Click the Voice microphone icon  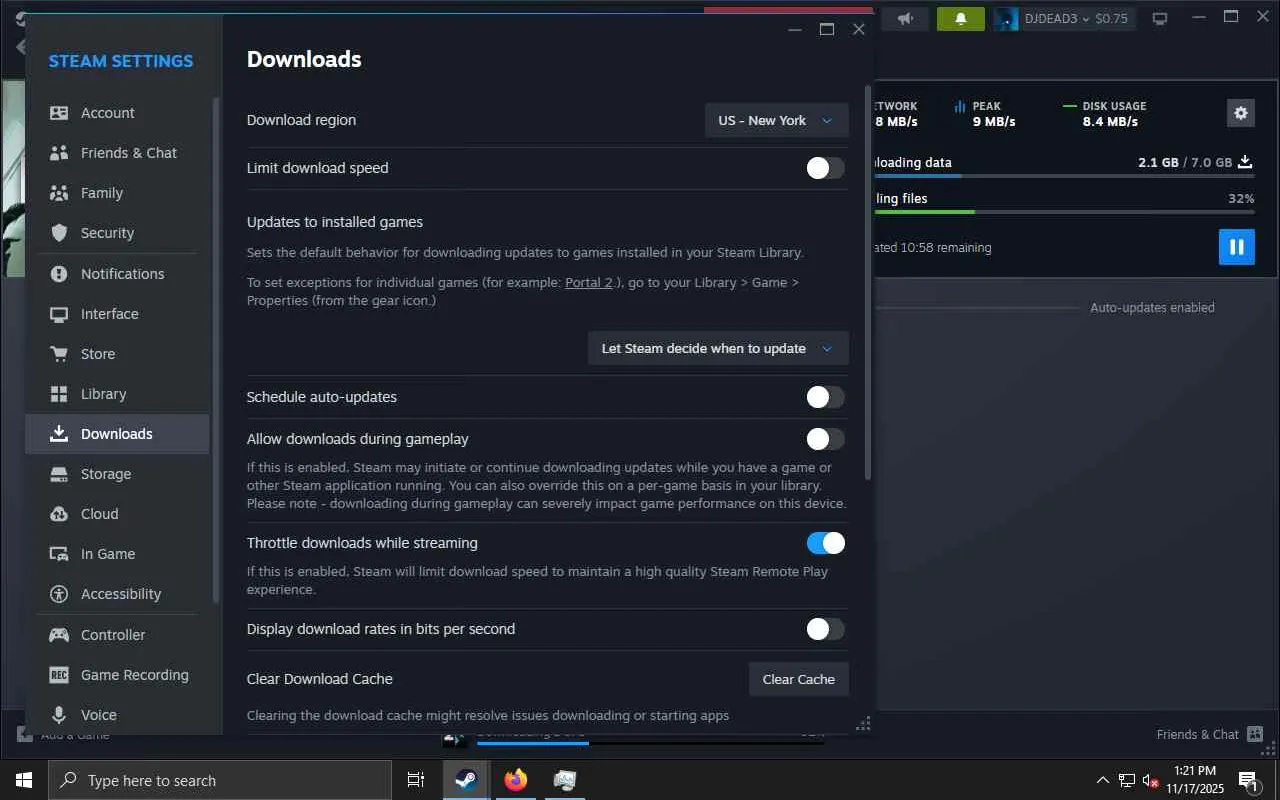pyautogui.click(x=59, y=715)
